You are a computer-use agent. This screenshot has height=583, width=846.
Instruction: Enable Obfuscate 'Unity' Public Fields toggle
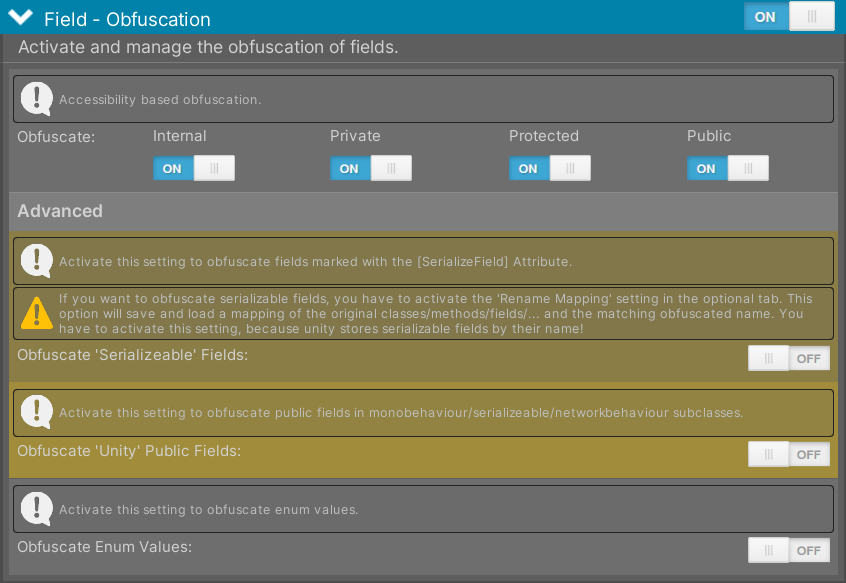[789, 454]
